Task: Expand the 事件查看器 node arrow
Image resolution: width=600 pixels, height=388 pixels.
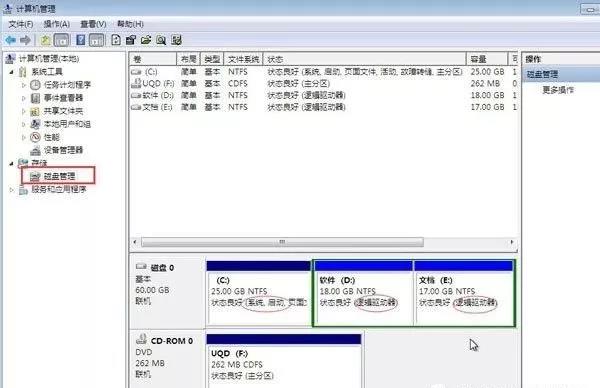Action: point(24,98)
